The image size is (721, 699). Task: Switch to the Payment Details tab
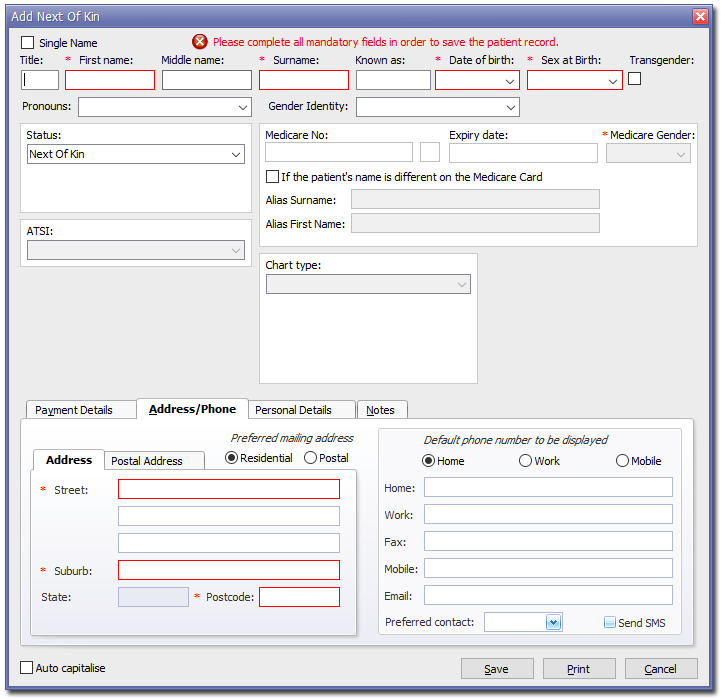[74, 410]
